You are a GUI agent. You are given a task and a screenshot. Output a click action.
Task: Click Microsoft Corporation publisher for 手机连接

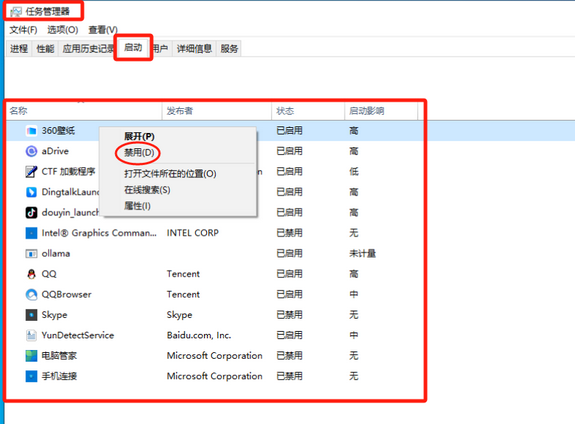click(x=215, y=376)
